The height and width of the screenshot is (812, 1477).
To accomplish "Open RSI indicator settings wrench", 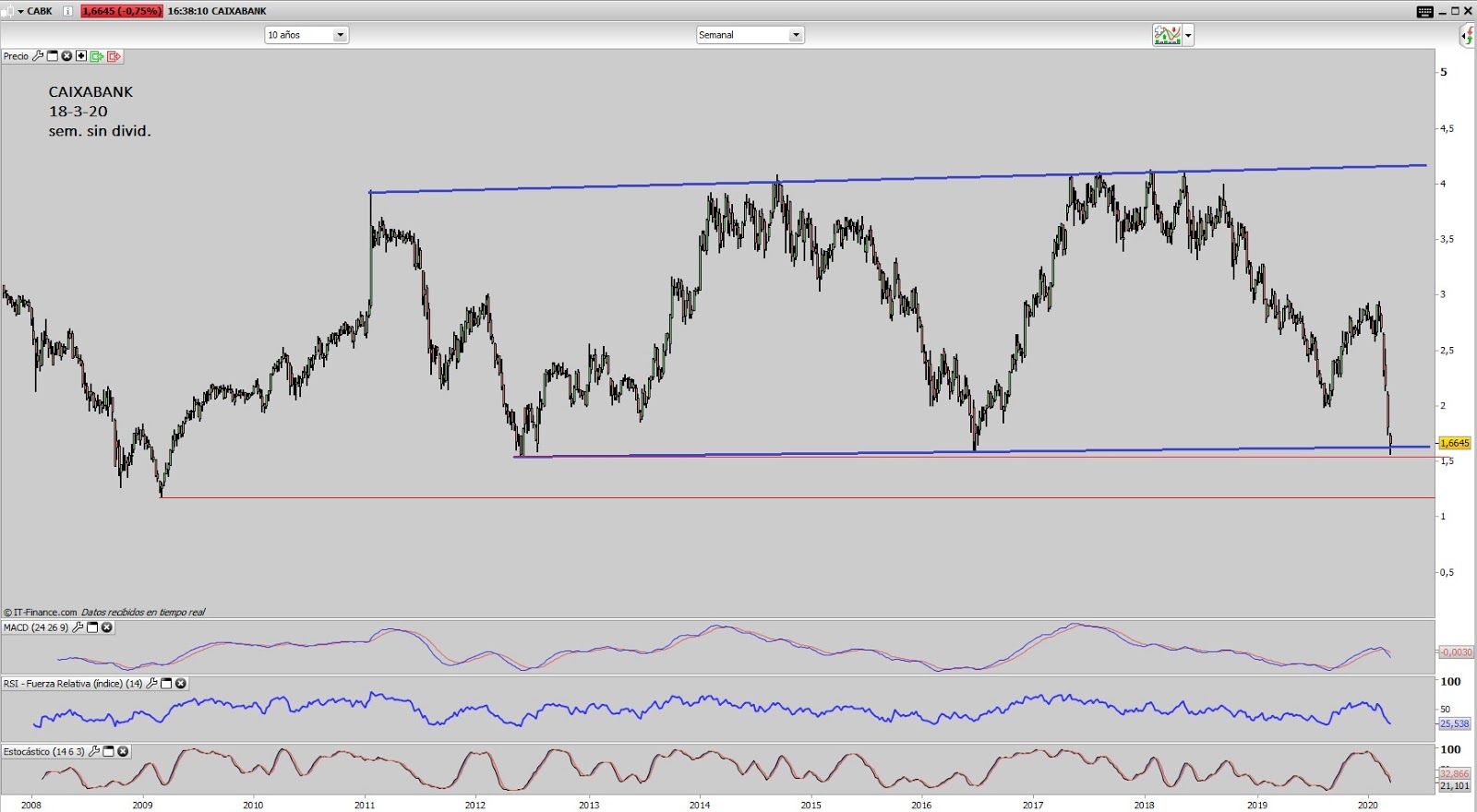I will pyautogui.click(x=151, y=684).
